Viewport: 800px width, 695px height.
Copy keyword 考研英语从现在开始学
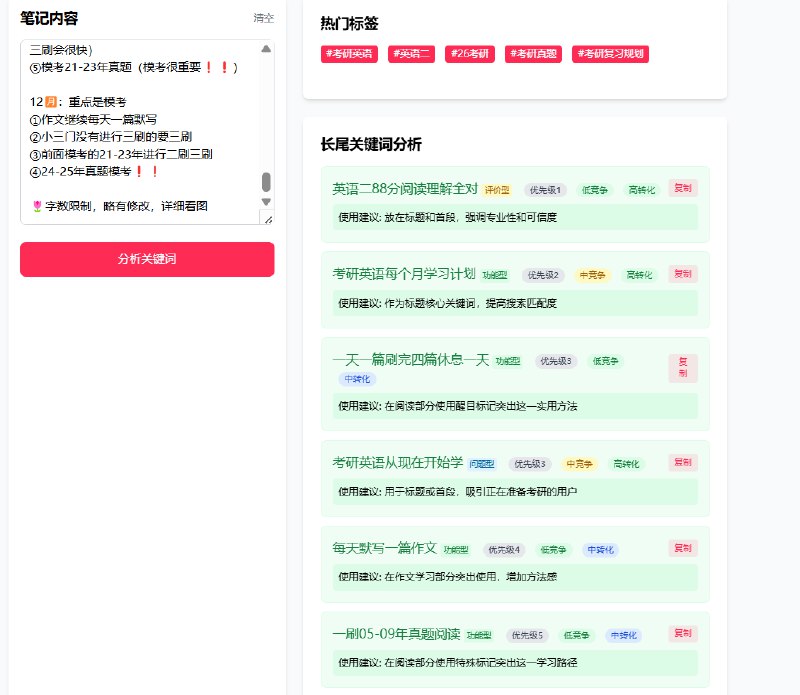[x=683, y=462]
